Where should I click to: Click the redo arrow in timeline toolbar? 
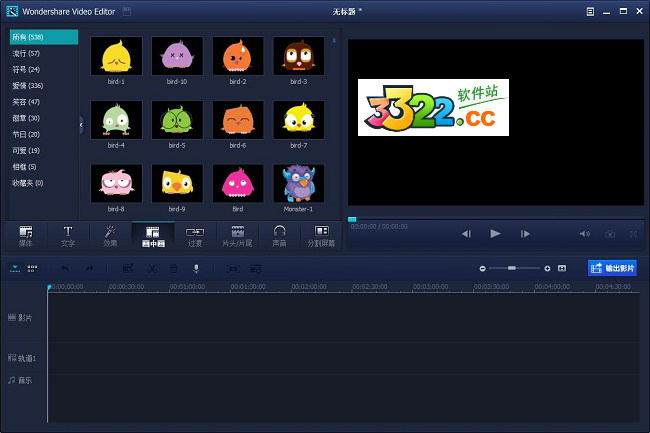tap(90, 269)
